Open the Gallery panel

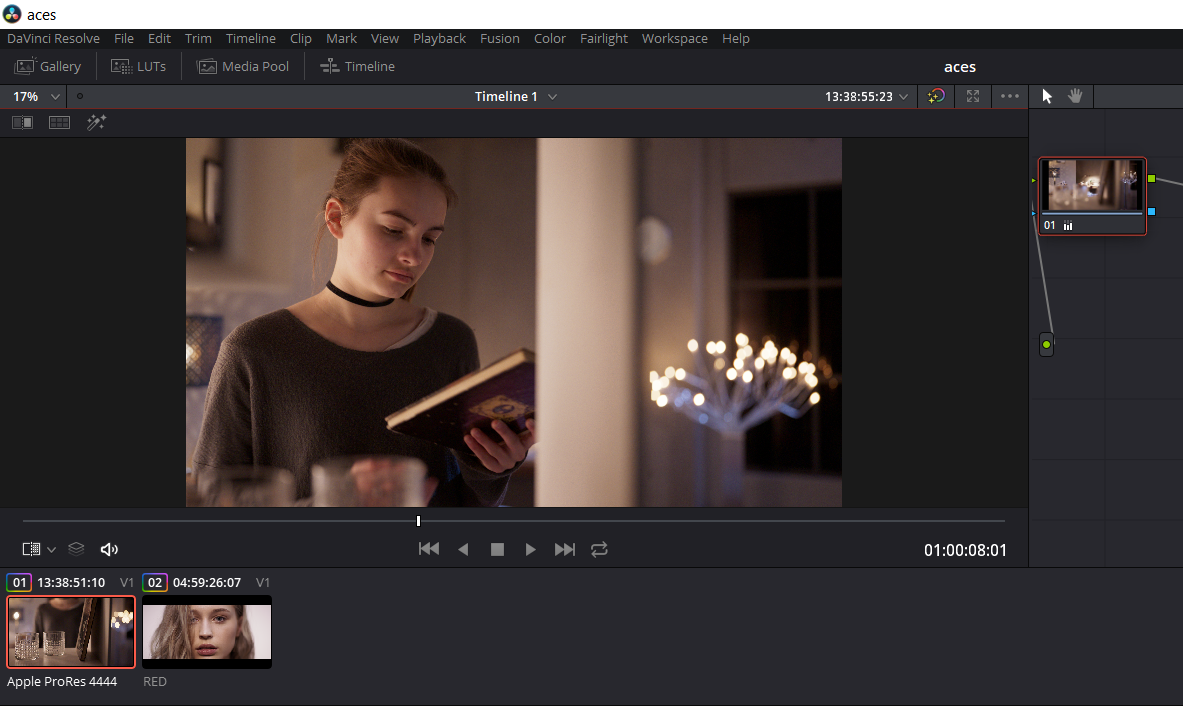coord(48,66)
